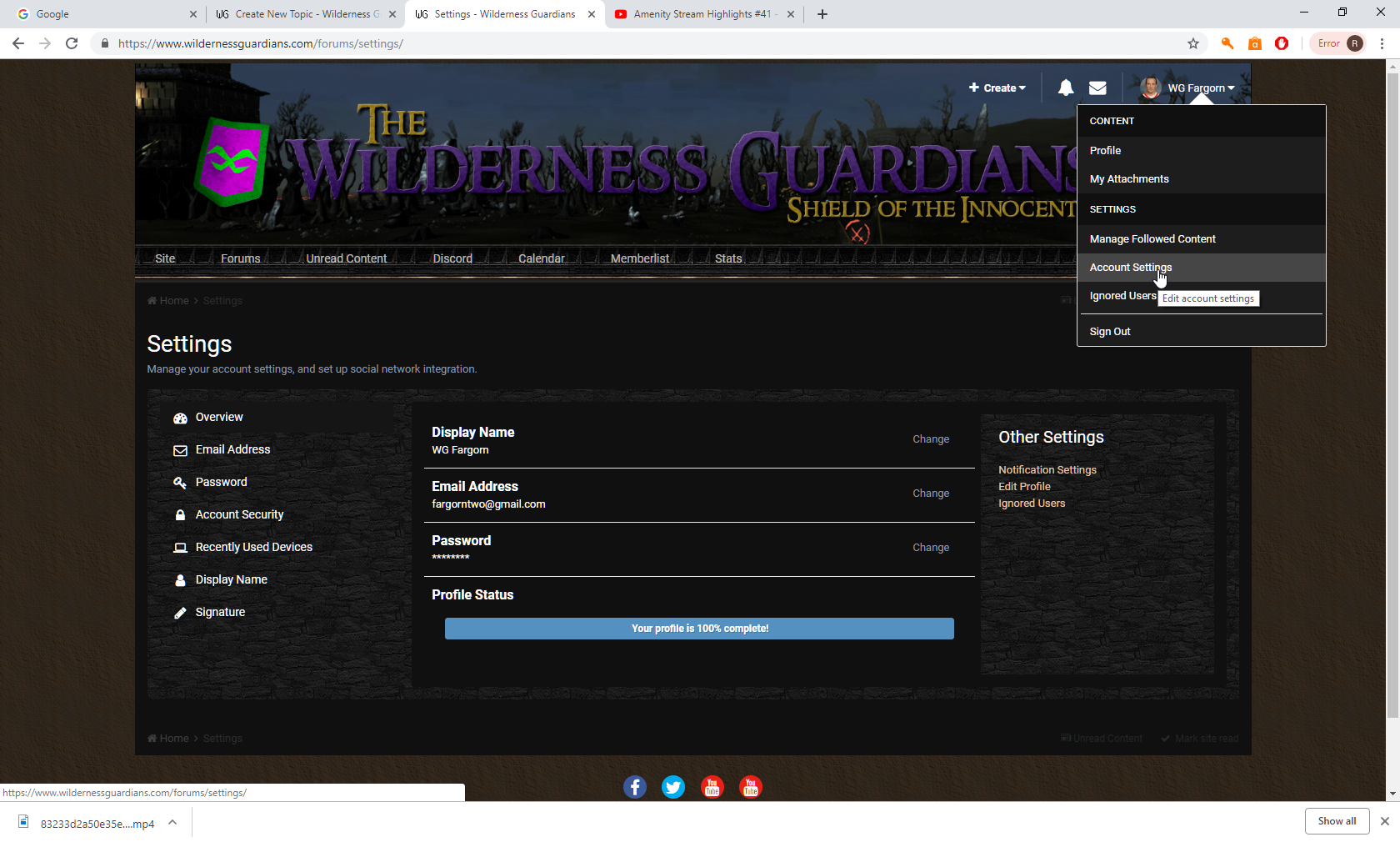
Task: Click the WG Fargorn avatar picture
Action: point(1151,88)
